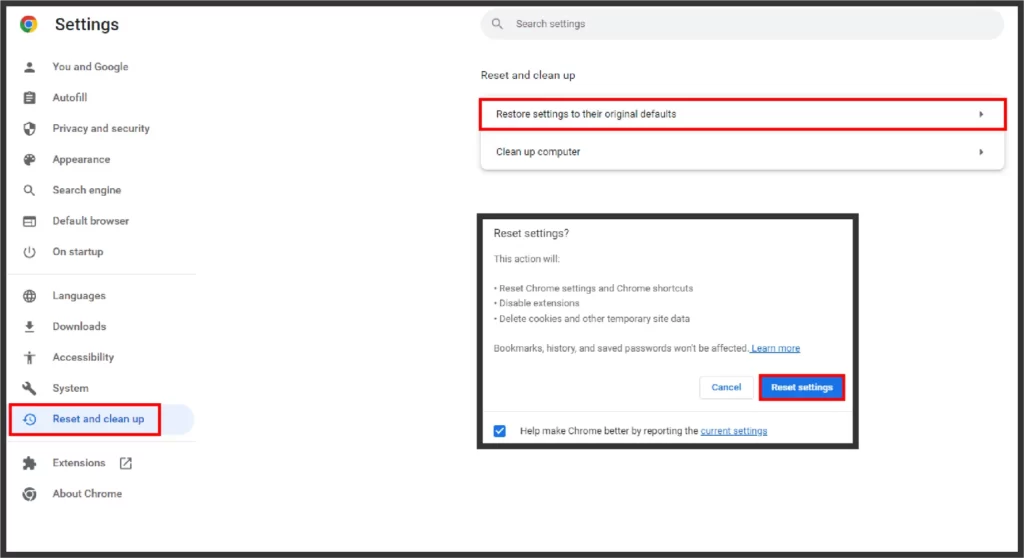Go to Privacy and security section
This screenshot has height=558, width=1024.
[x=101, y=128]
